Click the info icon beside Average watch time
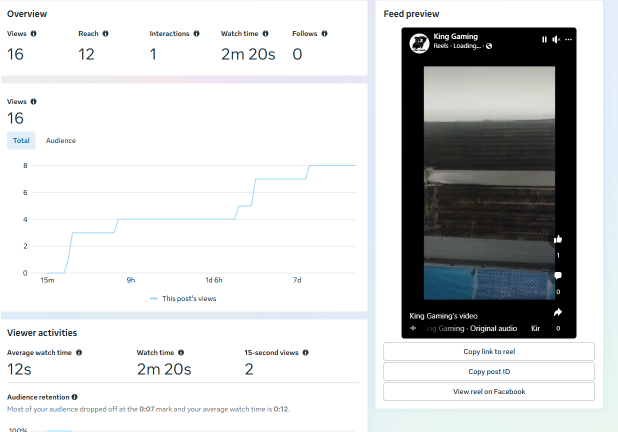 coord(79,352)
